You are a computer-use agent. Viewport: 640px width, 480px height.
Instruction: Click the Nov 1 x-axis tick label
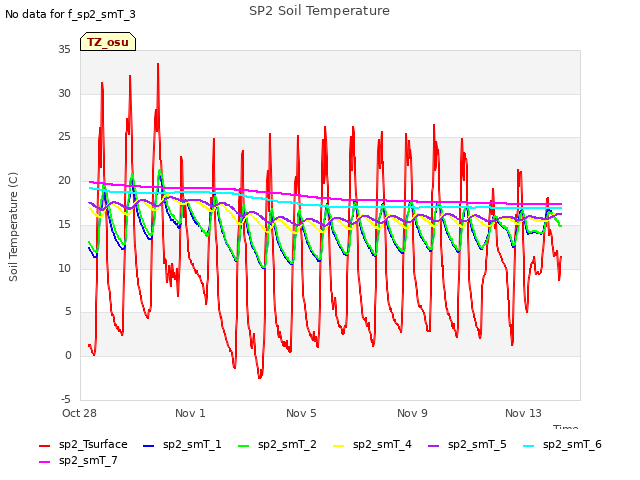[x=190, y=413]
